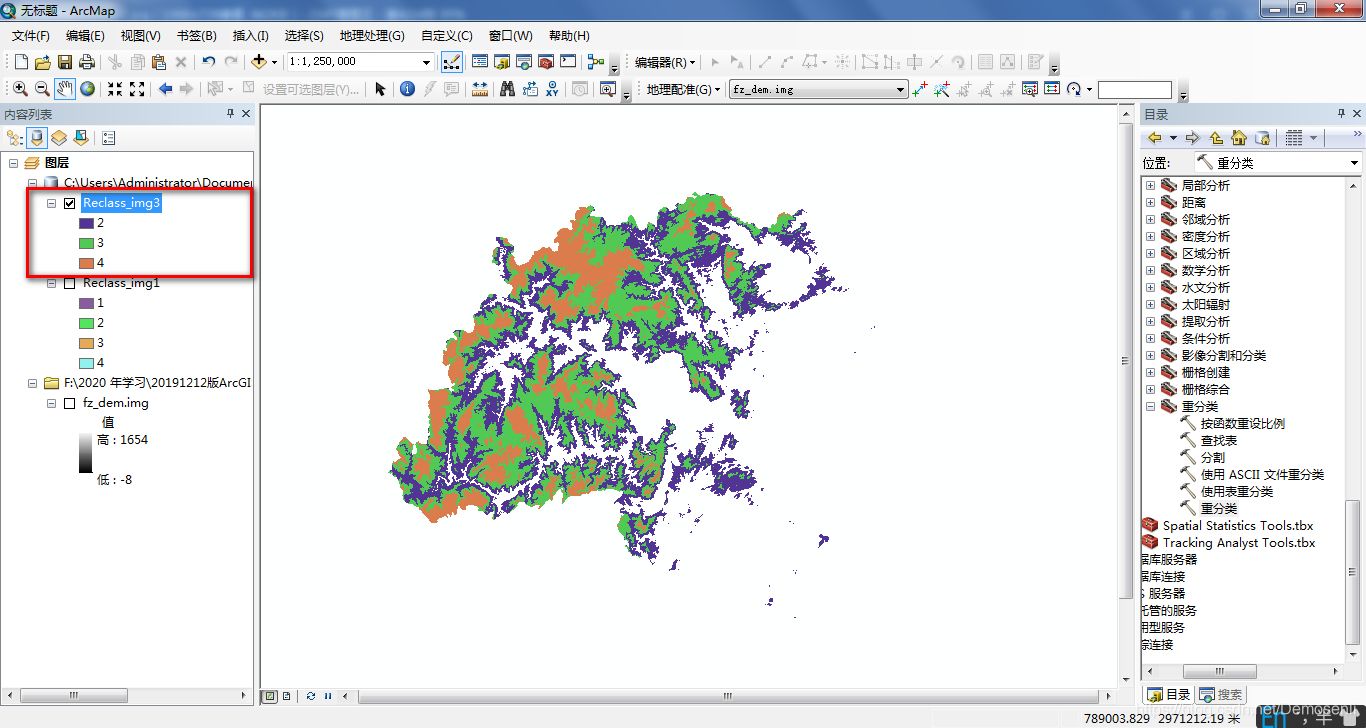This screenshot has height=728, width=1366.
Task: Open the 地理处理(G) menu
Action: 372,36
